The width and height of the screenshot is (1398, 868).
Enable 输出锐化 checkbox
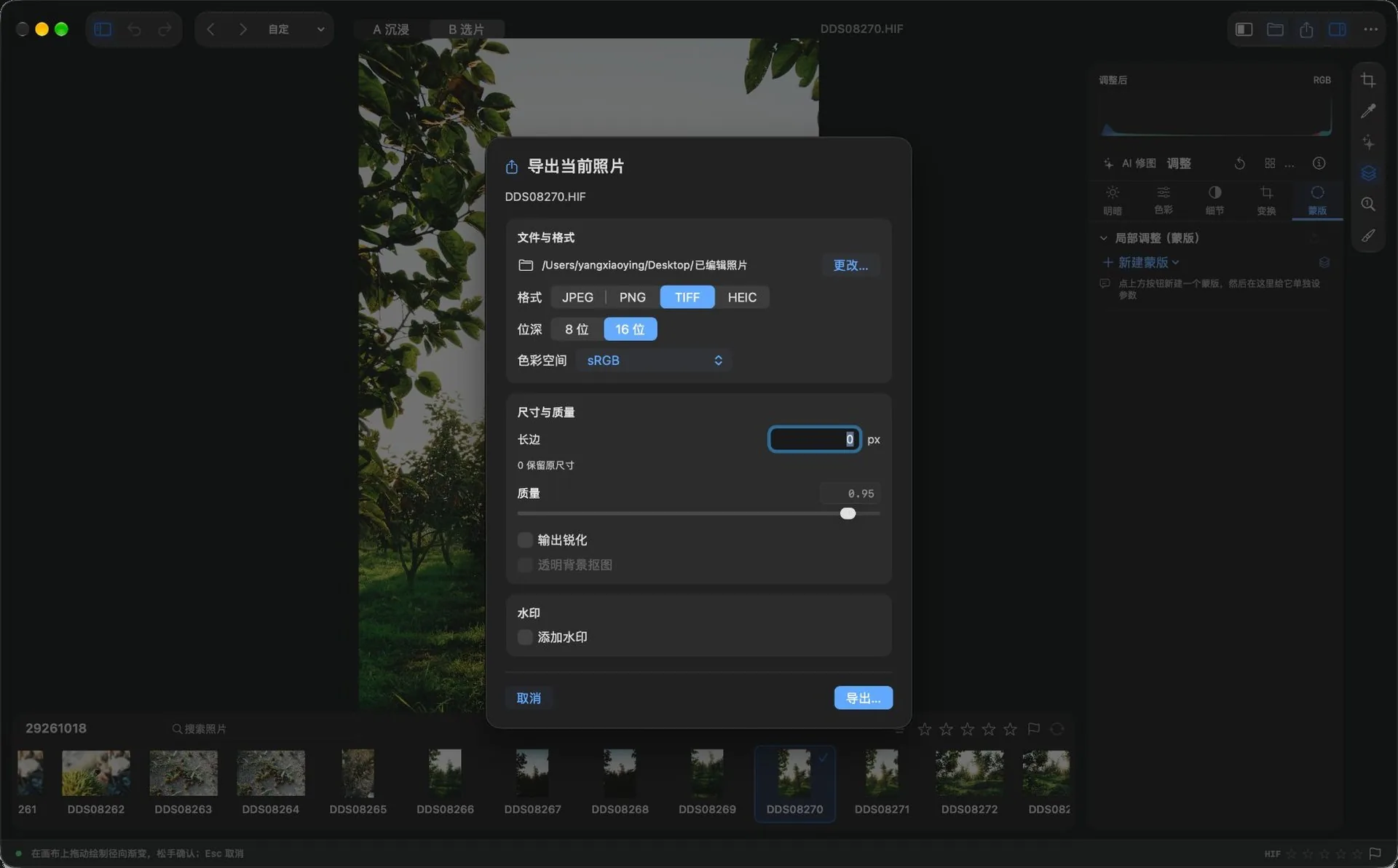(x=525, y=540)
